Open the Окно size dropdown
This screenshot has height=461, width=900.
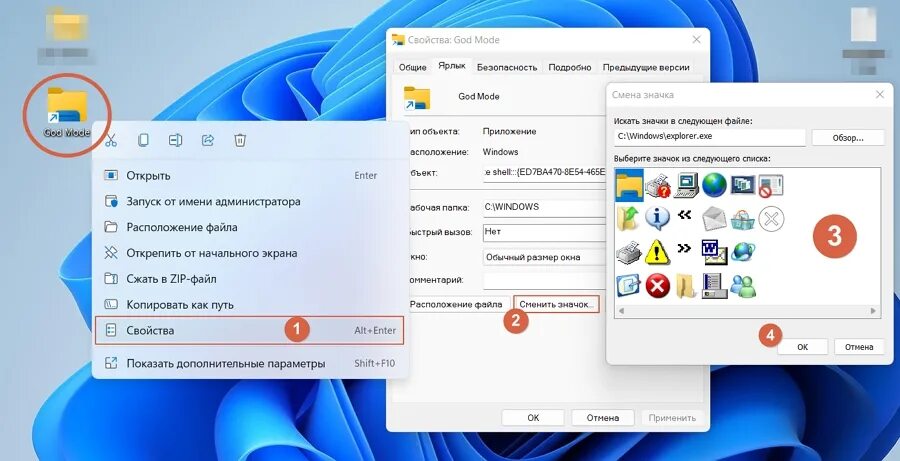[x=545, y=258]
